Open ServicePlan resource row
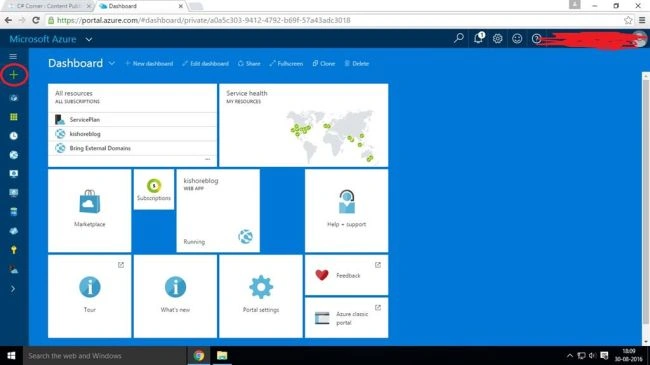 tap(132, 119)
